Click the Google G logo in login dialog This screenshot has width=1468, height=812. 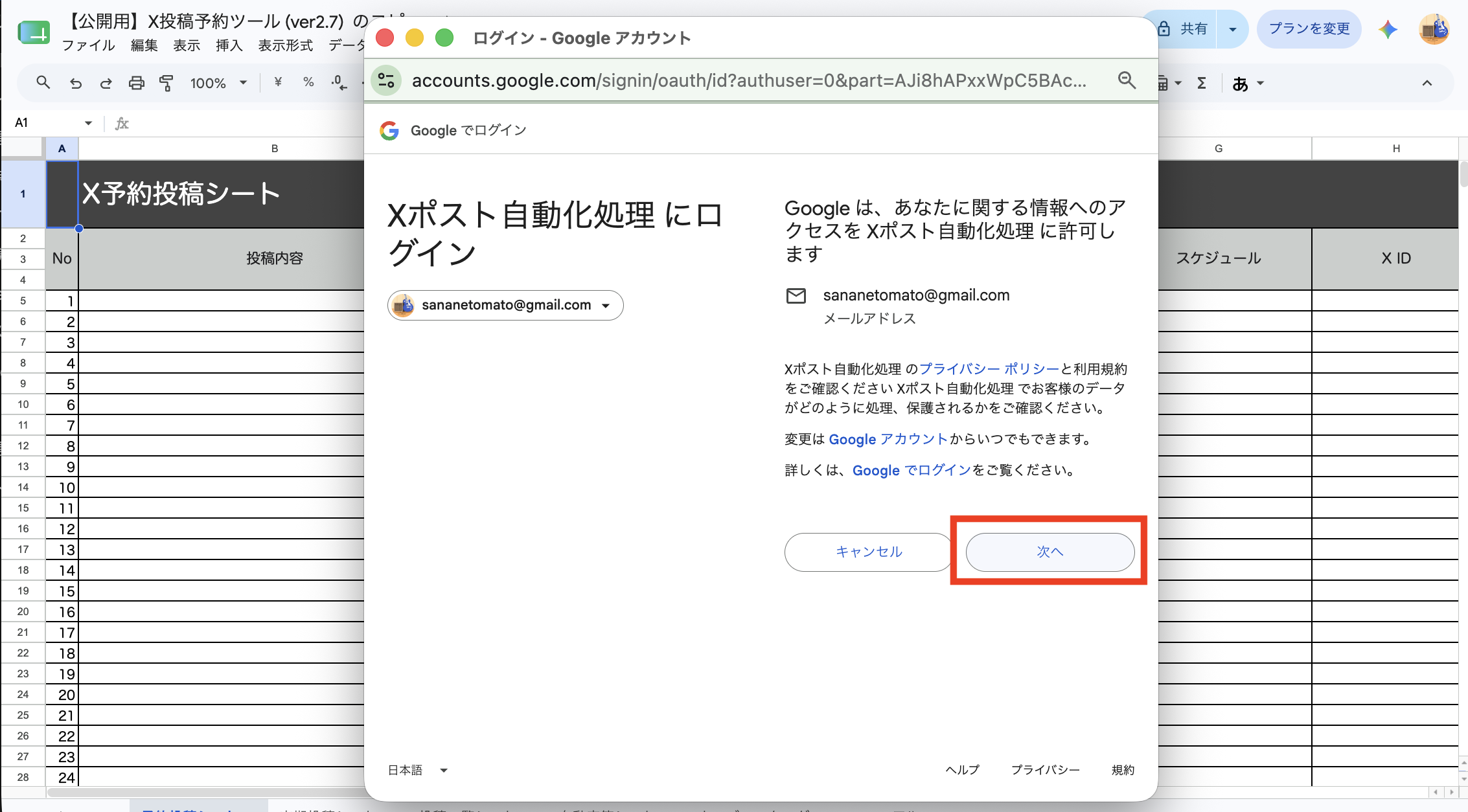tap(389, 131)
